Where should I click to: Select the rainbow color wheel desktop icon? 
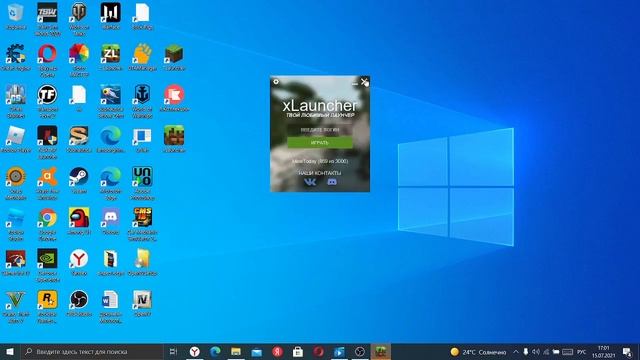pyautogui.click(x=79, y=60)
